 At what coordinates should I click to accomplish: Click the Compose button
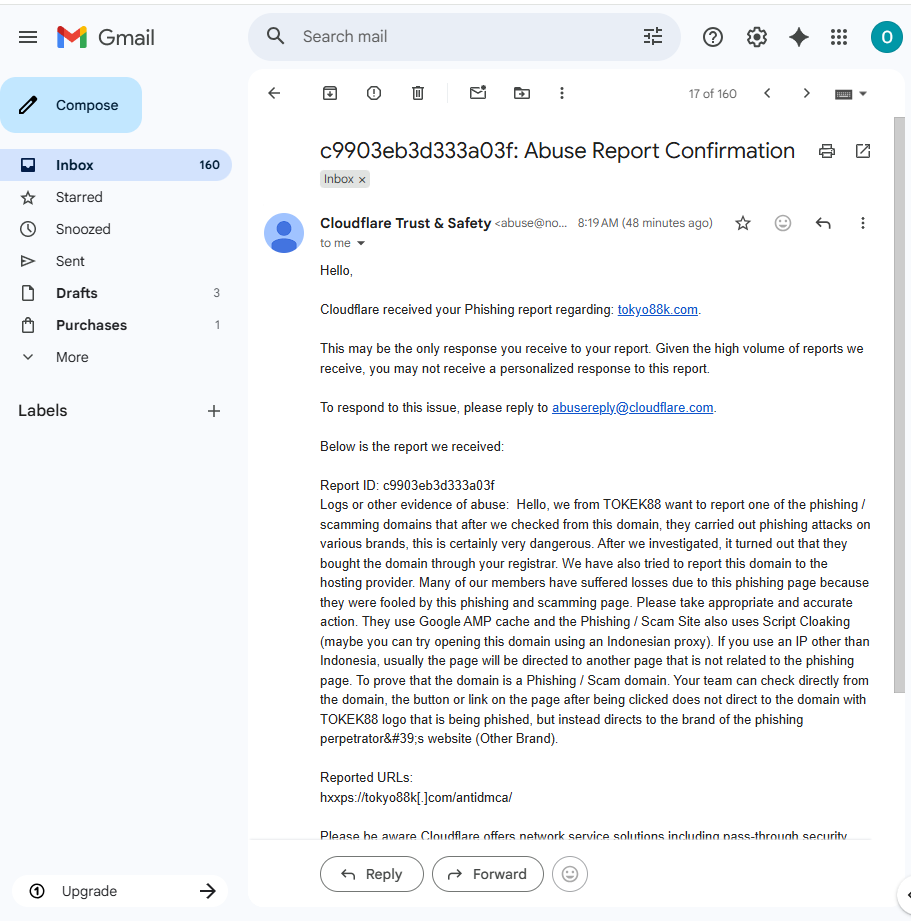(x=71, y=105)
